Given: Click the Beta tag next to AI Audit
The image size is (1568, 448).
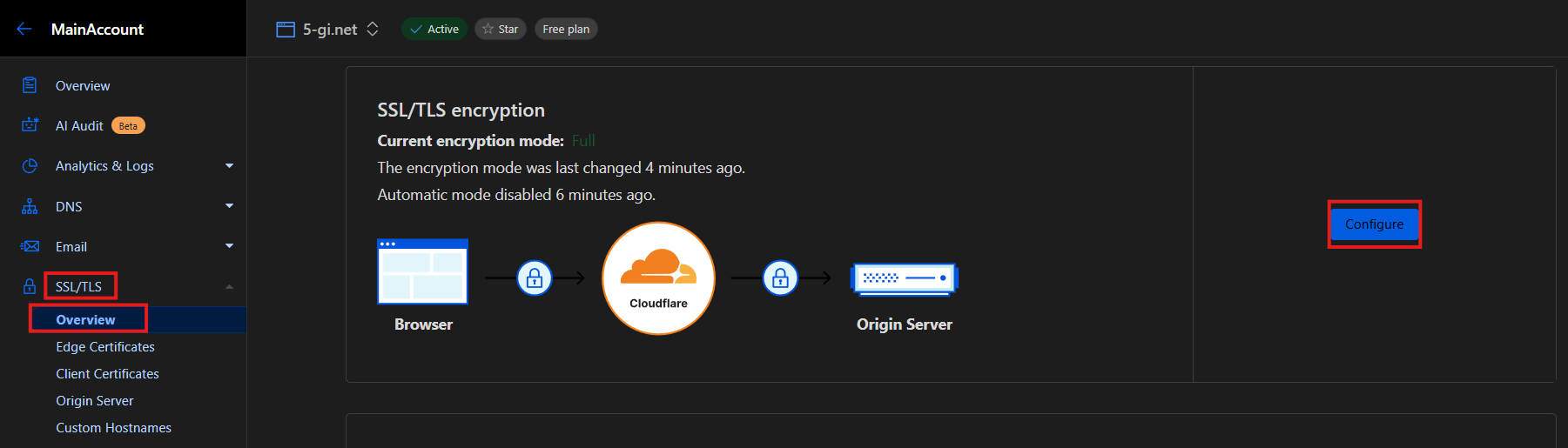Looking at the screenshot, I should point(128,125).
